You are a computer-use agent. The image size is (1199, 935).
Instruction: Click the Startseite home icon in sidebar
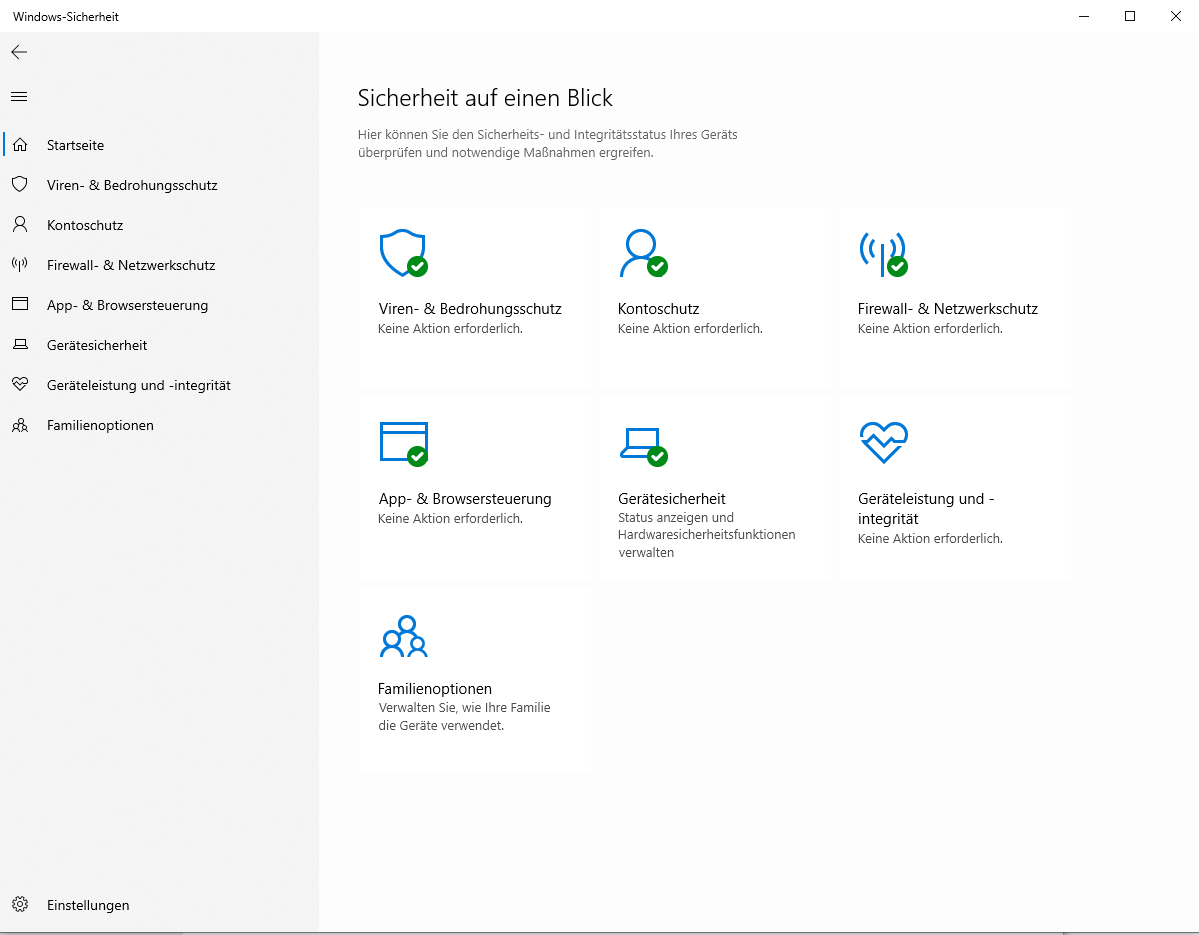pos(21,144)
